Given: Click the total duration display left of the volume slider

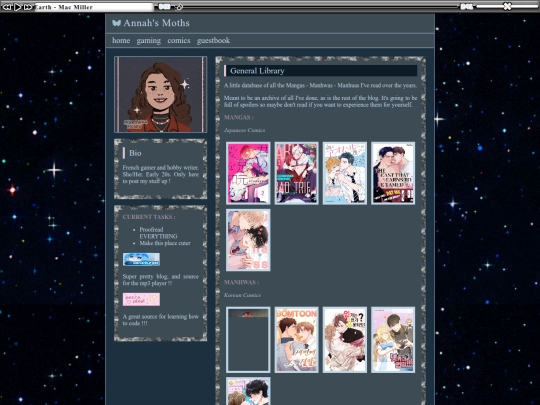Looking at the screenshot, I should [466, 7].
